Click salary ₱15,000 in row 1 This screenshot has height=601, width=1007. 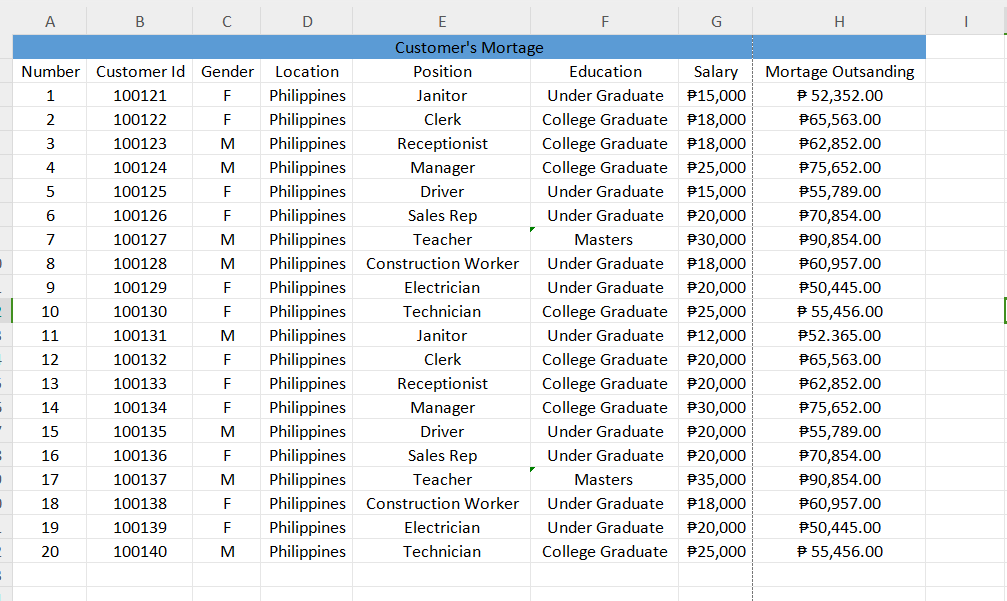tap(716, 96)
